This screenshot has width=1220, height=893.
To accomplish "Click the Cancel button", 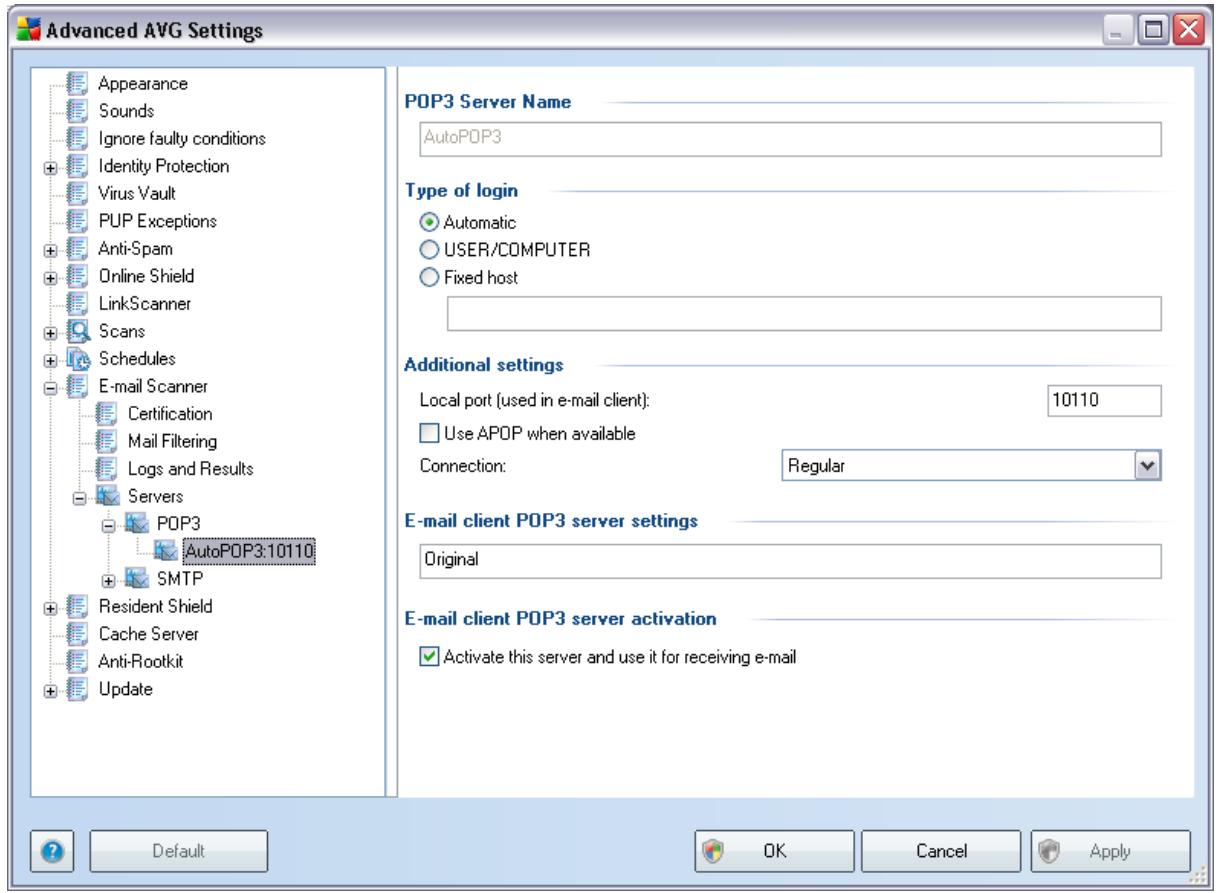I will coord(939,851).
